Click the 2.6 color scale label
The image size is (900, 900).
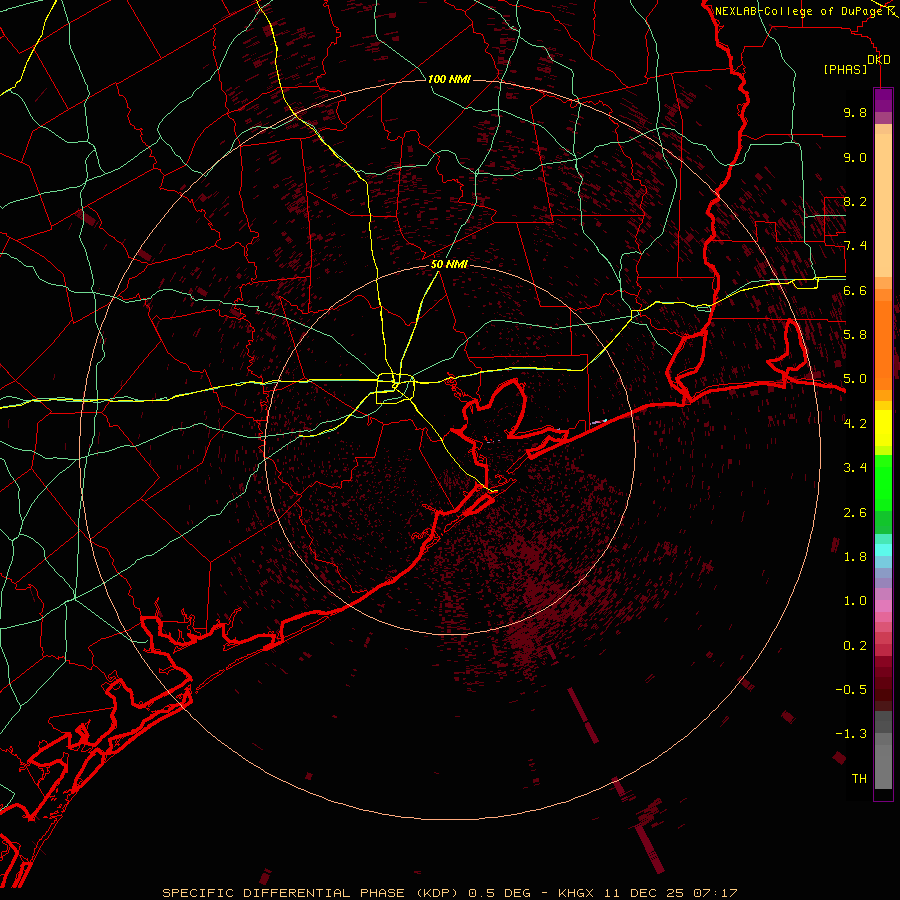tap(855, 513)
